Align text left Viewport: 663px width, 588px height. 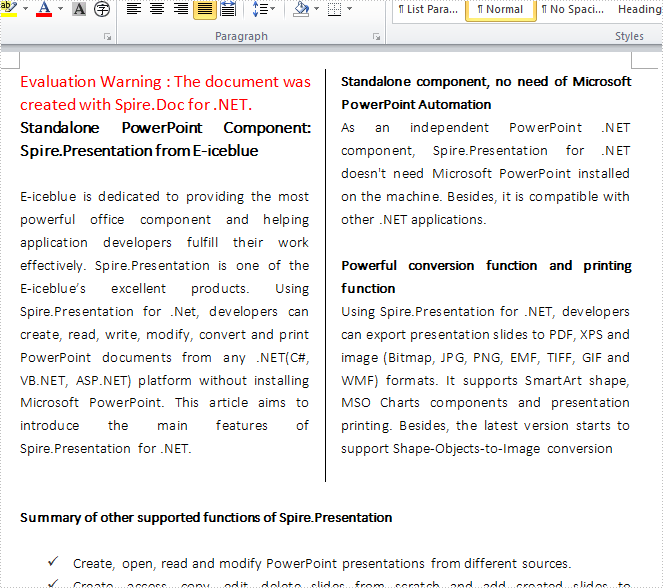click(x=134, y=9)
